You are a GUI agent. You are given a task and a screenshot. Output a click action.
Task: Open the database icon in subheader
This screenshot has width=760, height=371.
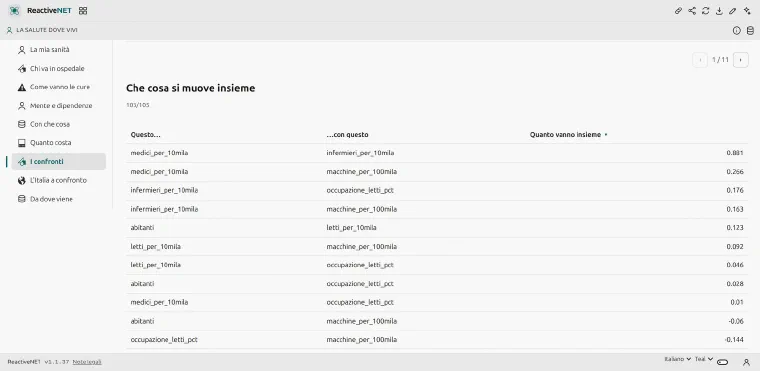[750, 31]
